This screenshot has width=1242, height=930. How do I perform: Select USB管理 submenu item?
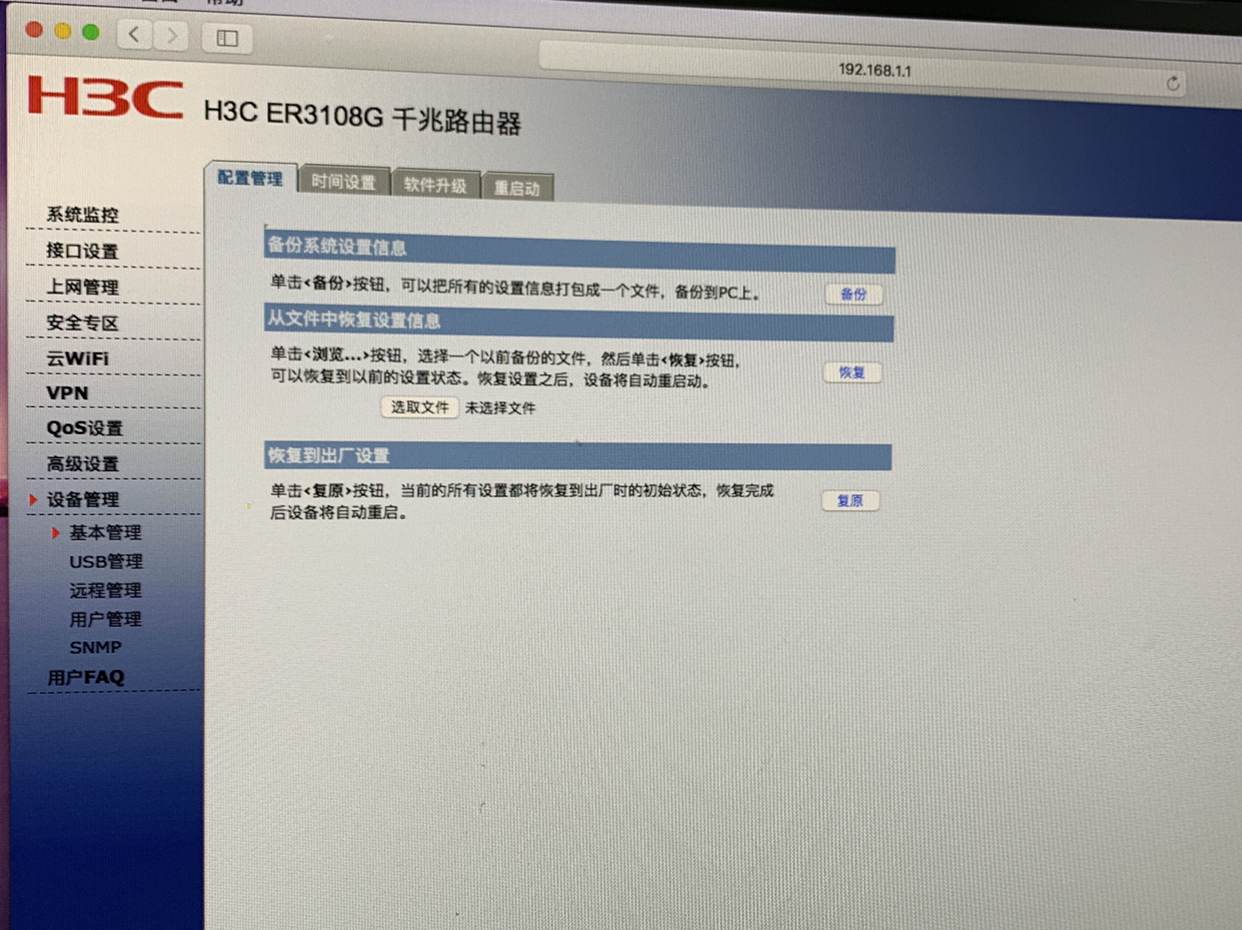[106, 562]
